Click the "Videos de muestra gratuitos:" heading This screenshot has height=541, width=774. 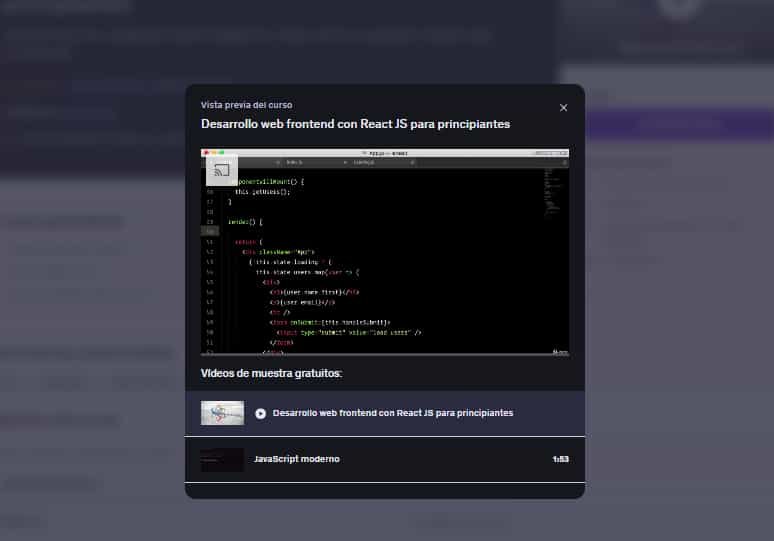(x=271, y=373)
